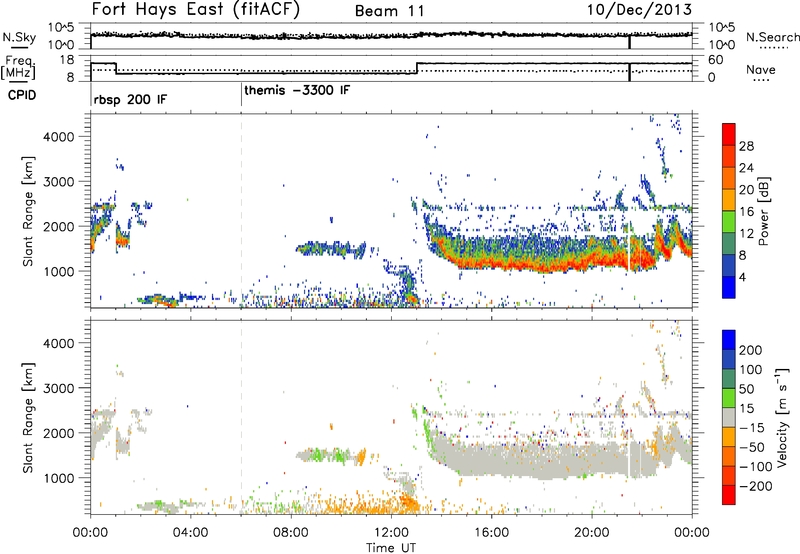This screenshot has width=800, height=554.
Task: Click the "4" power colorbar tick
Action: pyautogui.click(x=742, y=277)
